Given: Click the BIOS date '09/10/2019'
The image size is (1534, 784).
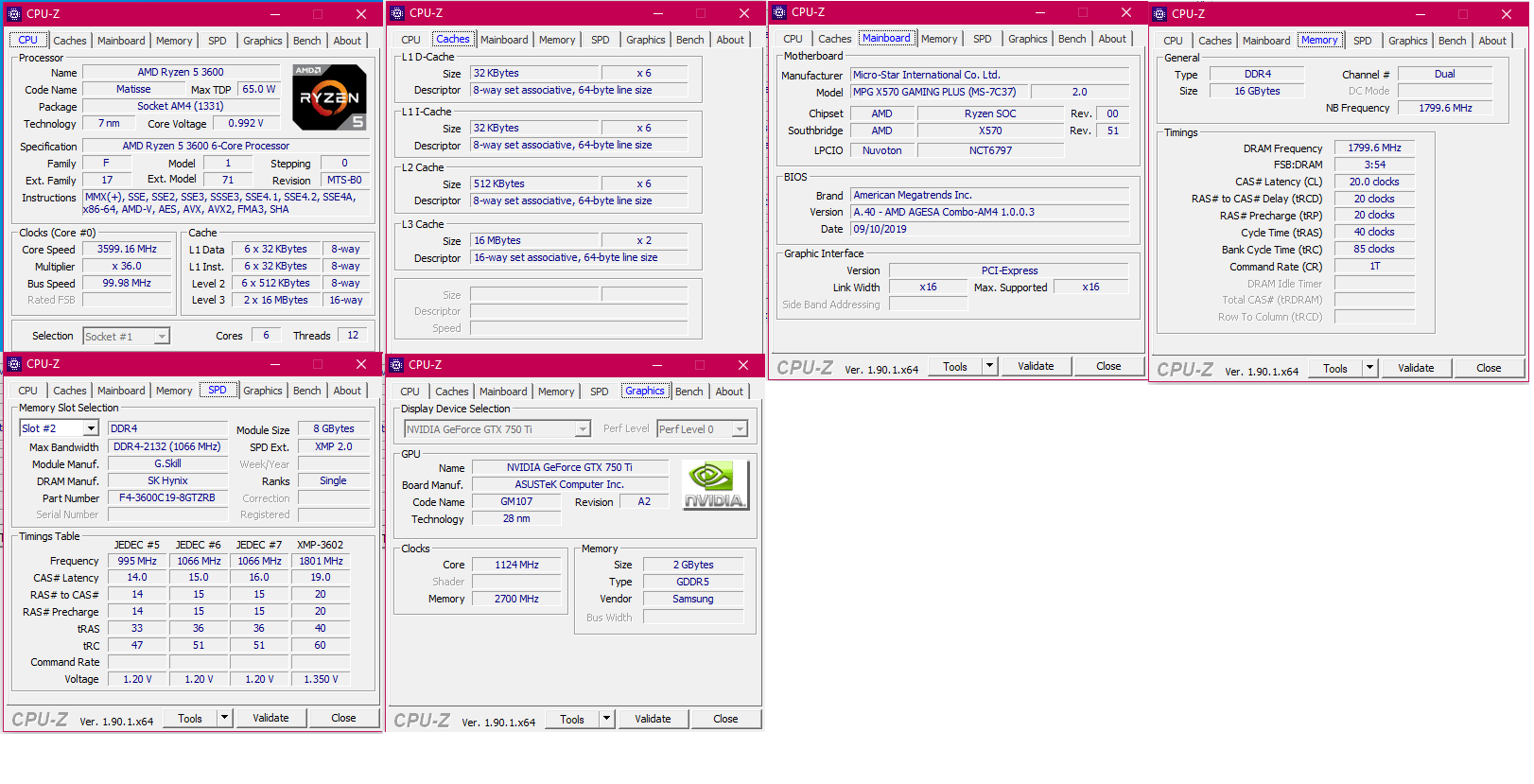Looking at the screenshot, I should (x=990, y=229).
